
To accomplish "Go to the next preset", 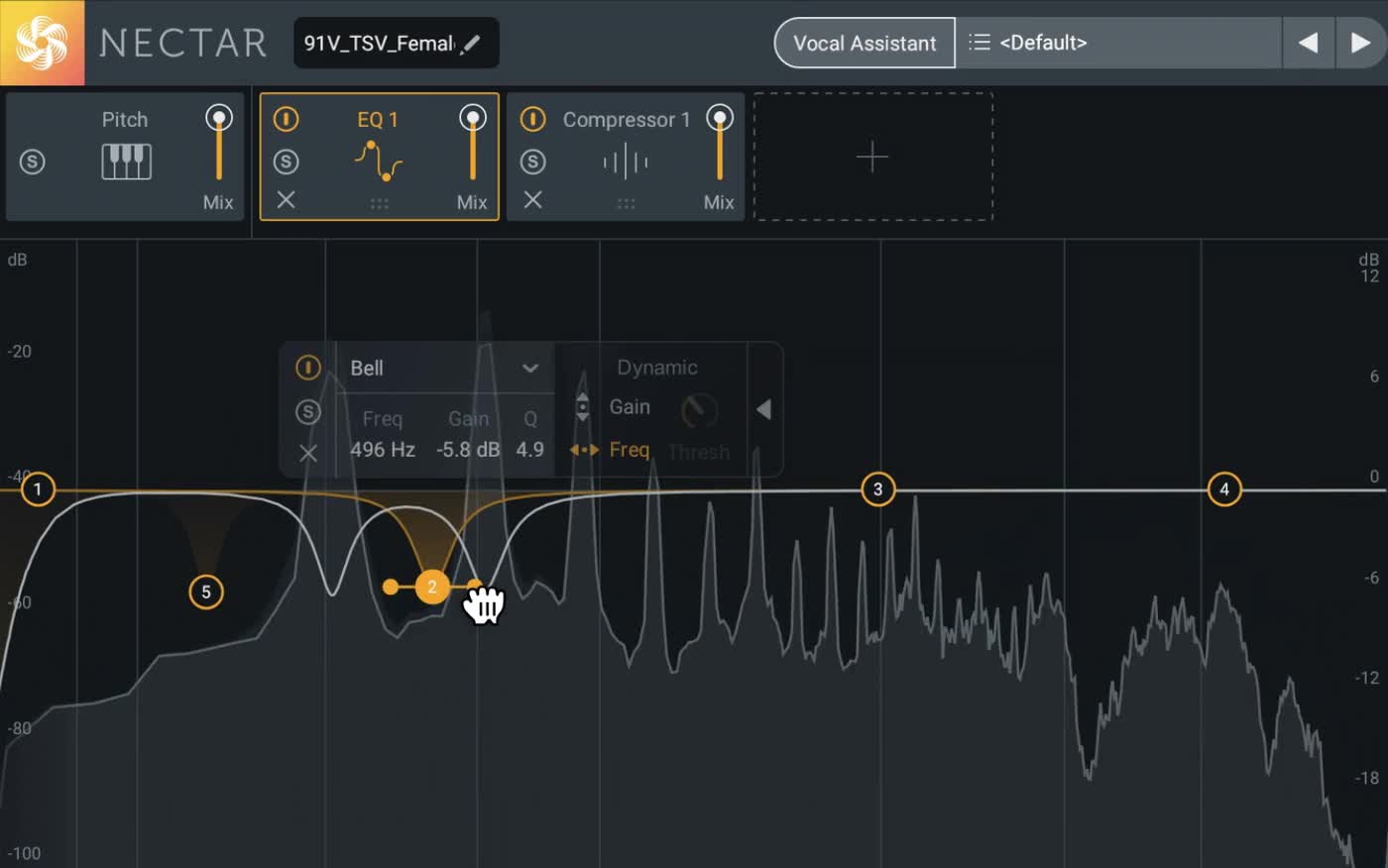I will pyautogui.click(x=1360, y=43).
